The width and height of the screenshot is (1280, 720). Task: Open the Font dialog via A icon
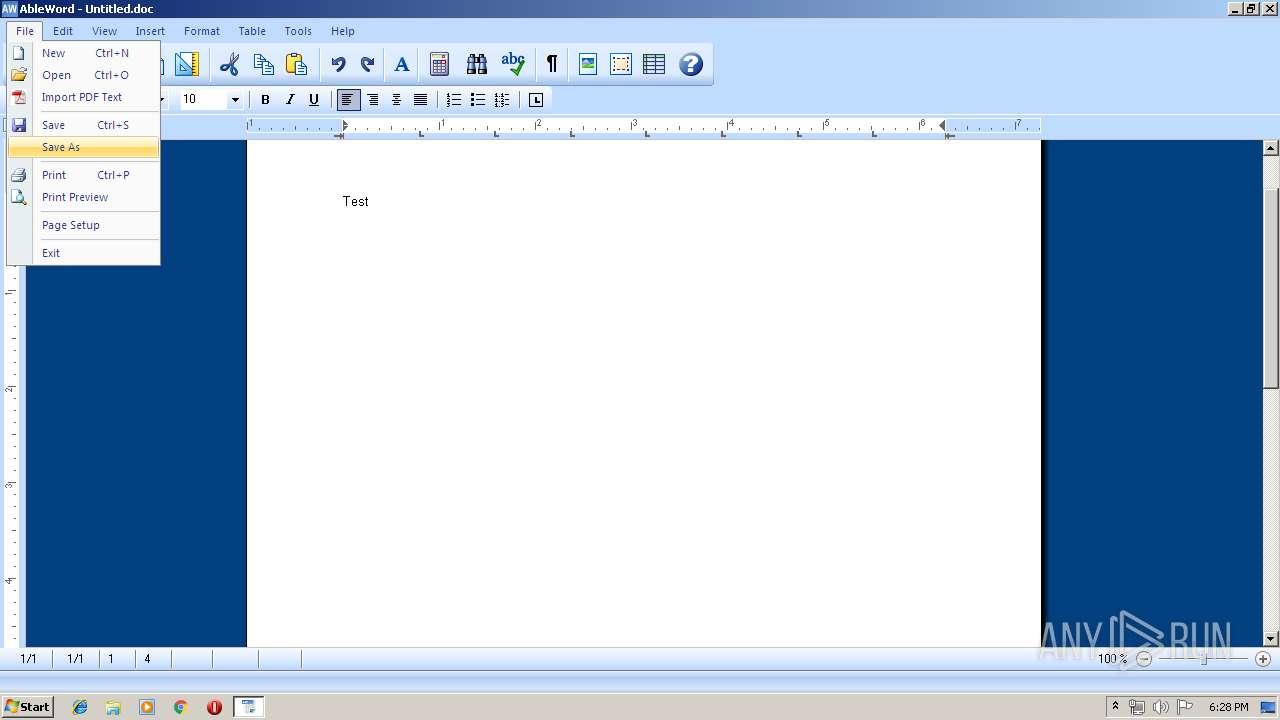(x=402, y=65)
